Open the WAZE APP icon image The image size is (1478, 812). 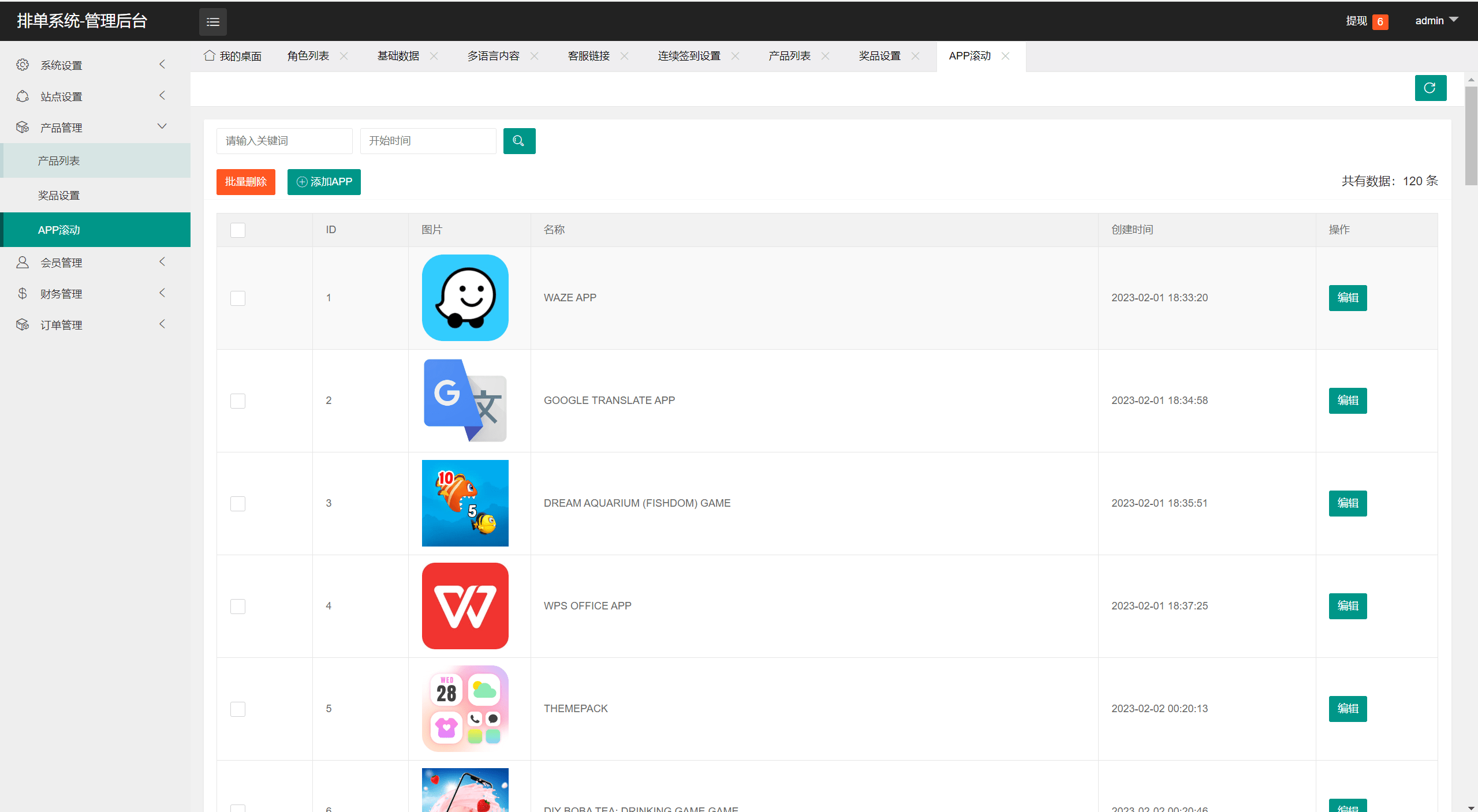[465, 298]
